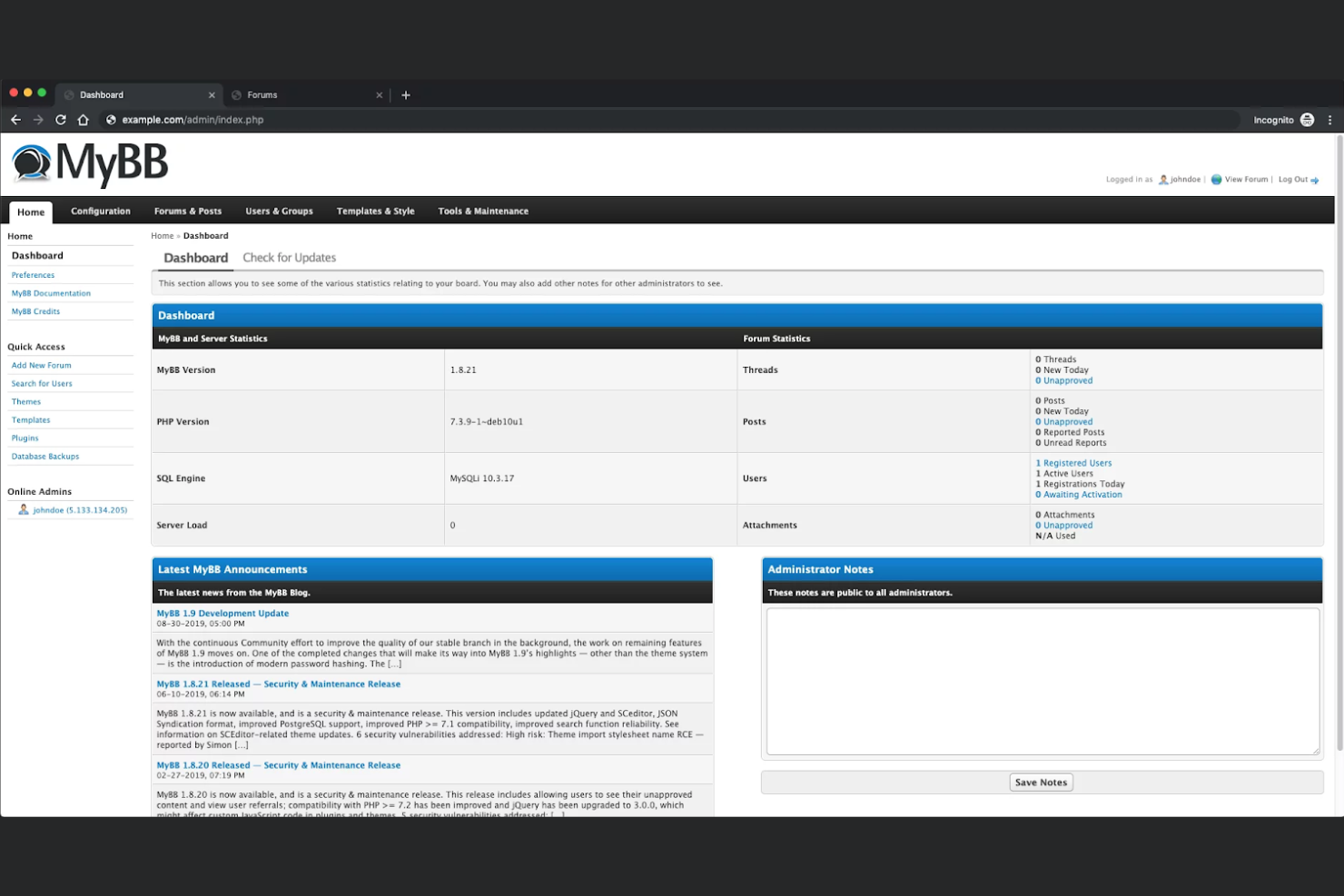Reload the page using the refresh icon
The height and width of the screenshot is (896, 1344).
(60, 119)
